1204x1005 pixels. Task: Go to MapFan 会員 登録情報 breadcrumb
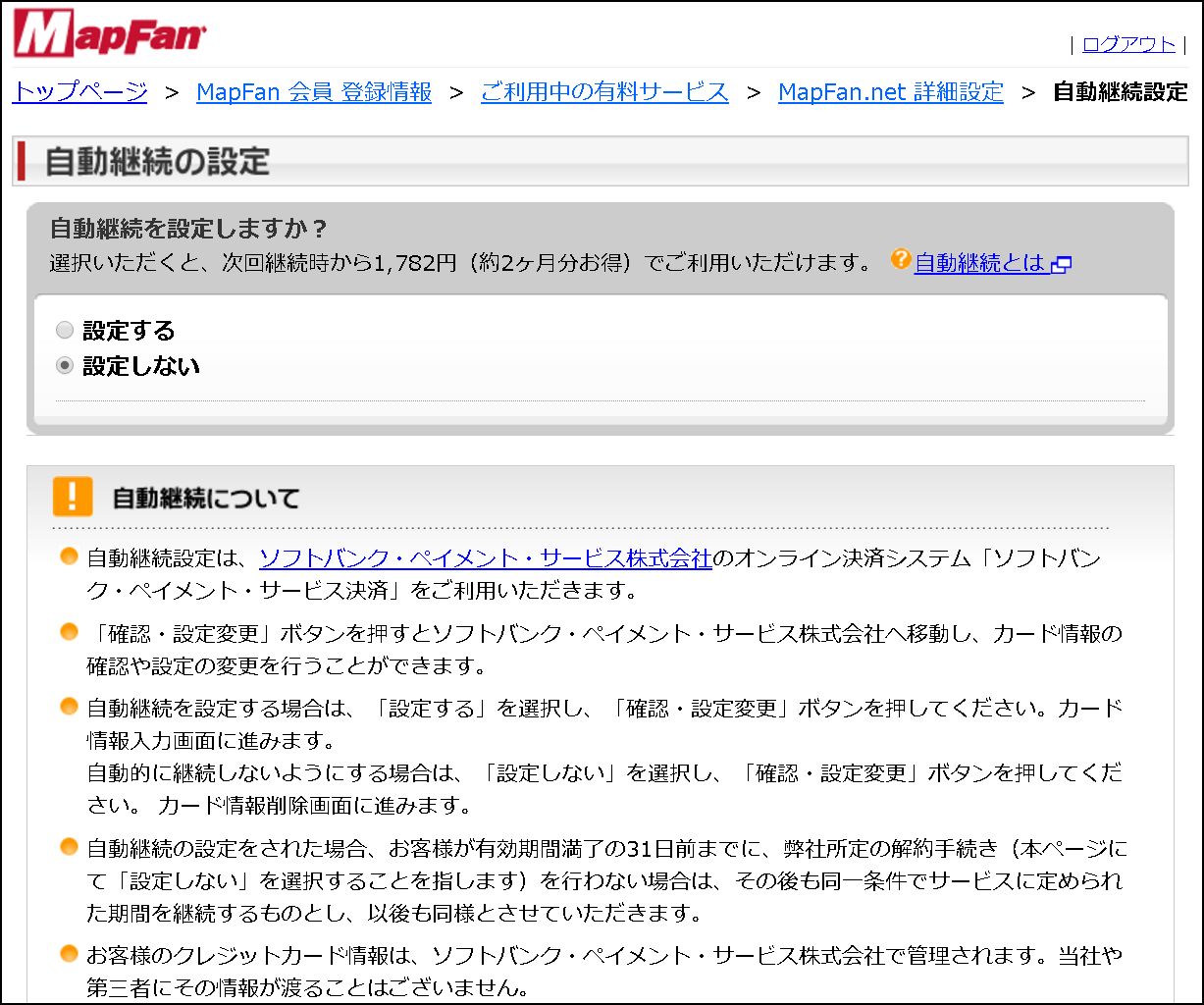[314, 92]
